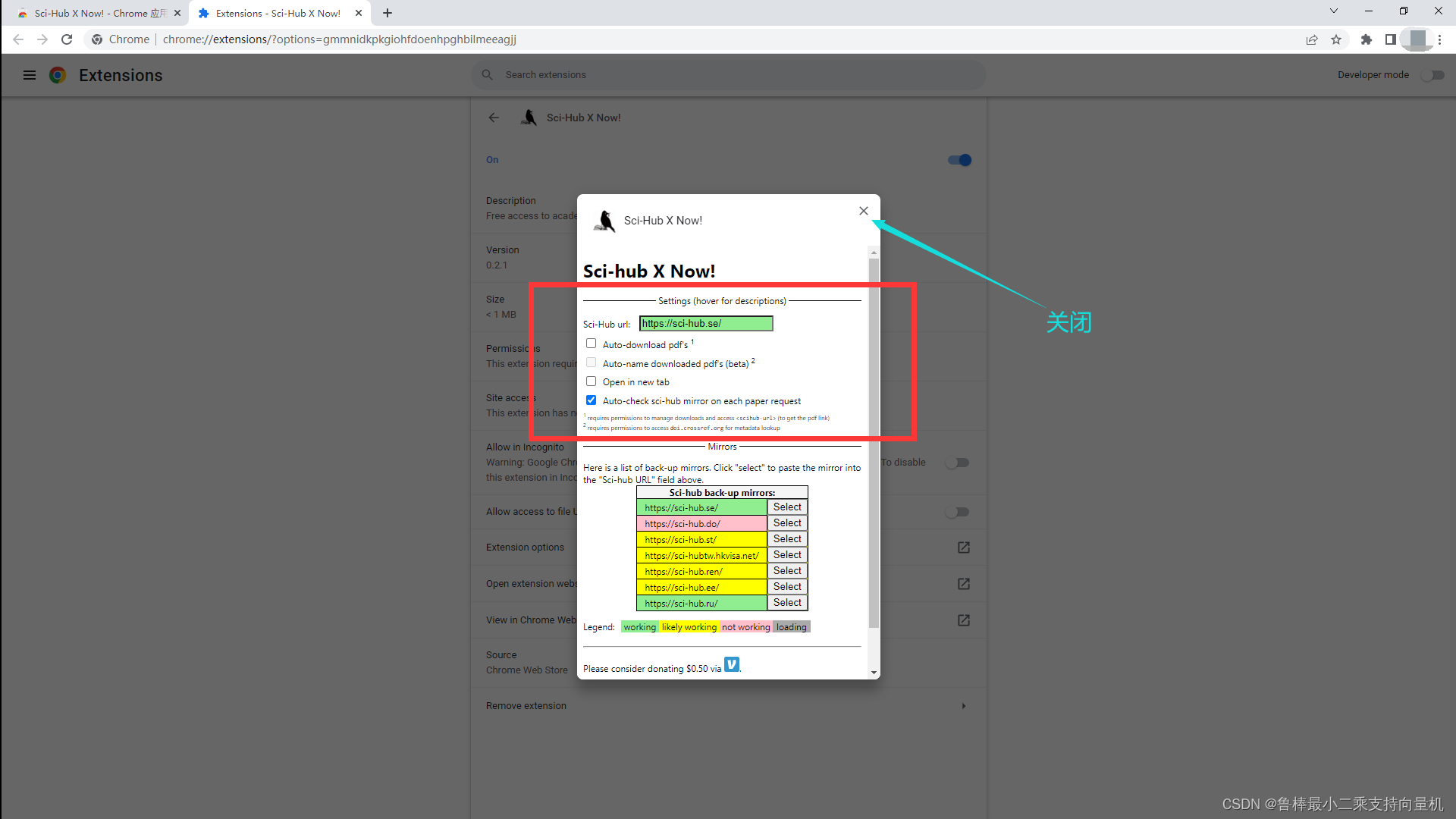Viewport: 1456px width, 819px height.
Task: Click the Sci-Hub raven icon in dialog header
Action: 604,221
